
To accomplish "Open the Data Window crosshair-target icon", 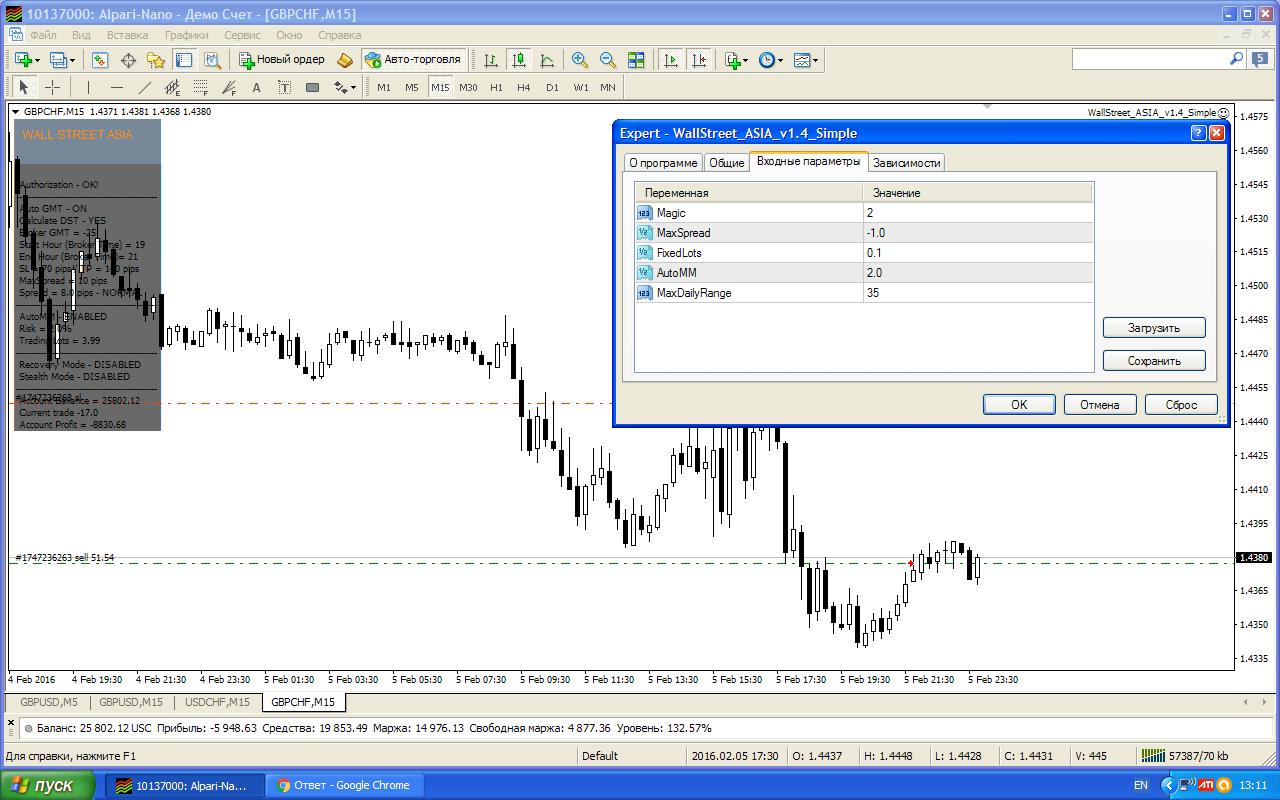I will coord(128,60).
